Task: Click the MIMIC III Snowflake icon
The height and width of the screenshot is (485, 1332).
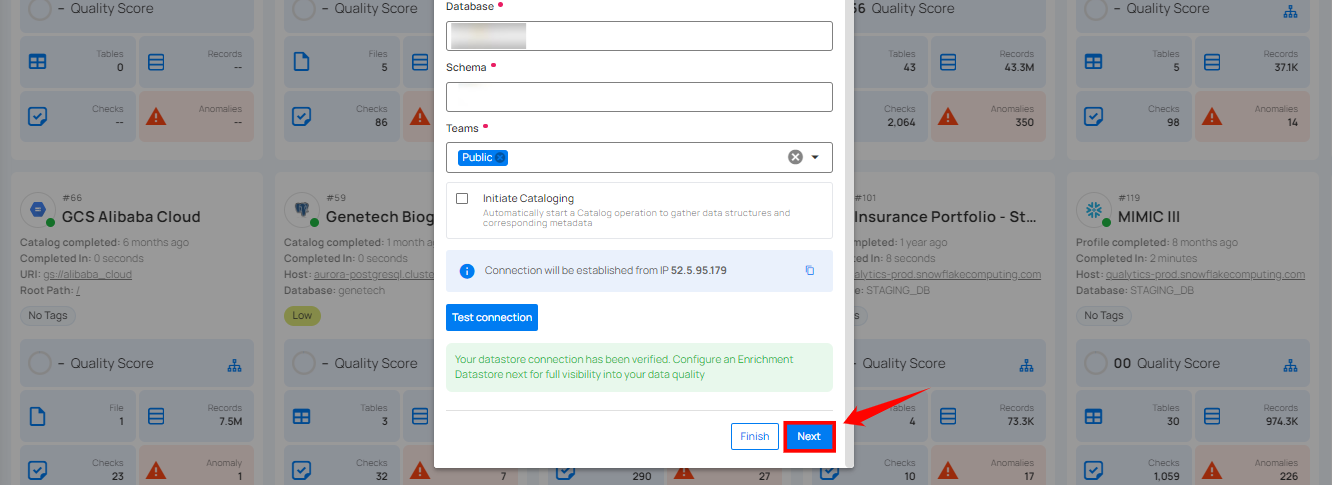Action: coord(1093,210)
